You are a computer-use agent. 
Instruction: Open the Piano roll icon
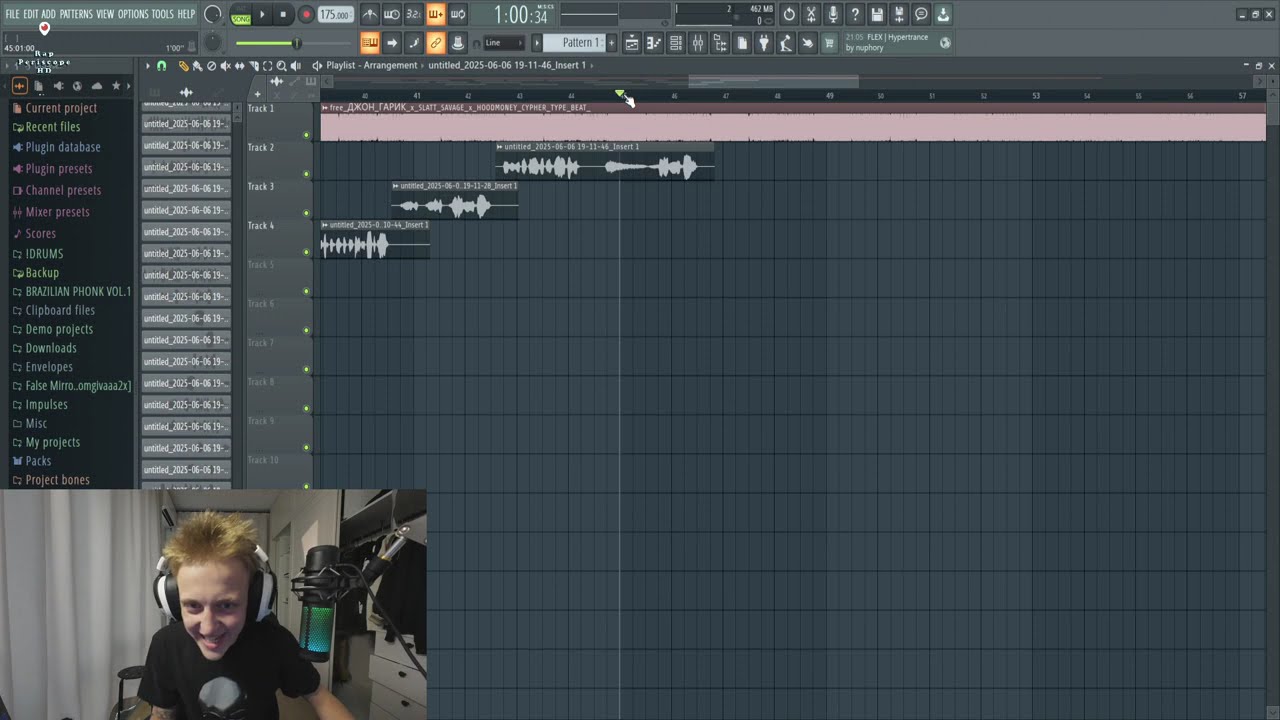pos(654,43)
